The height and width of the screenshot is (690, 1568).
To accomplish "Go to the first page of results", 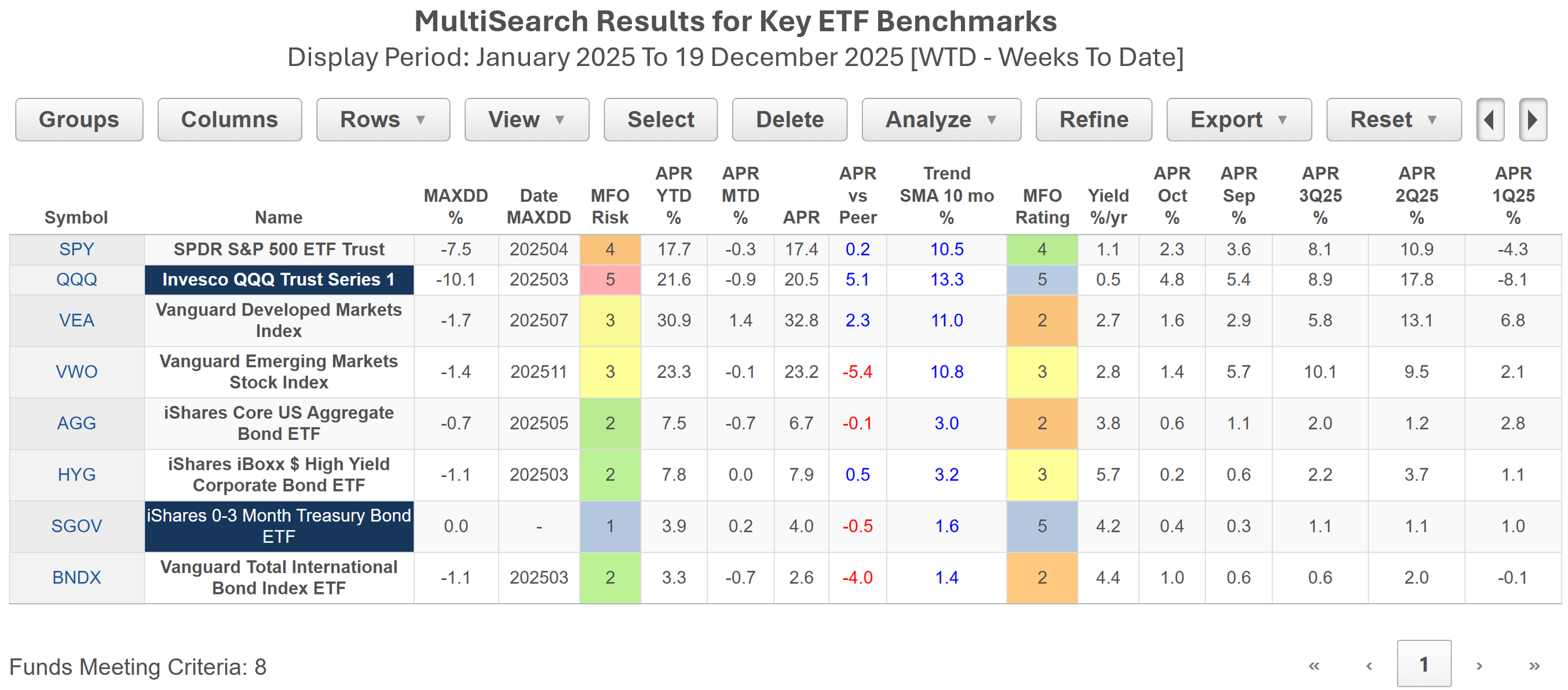I will tap(1314, 665).
